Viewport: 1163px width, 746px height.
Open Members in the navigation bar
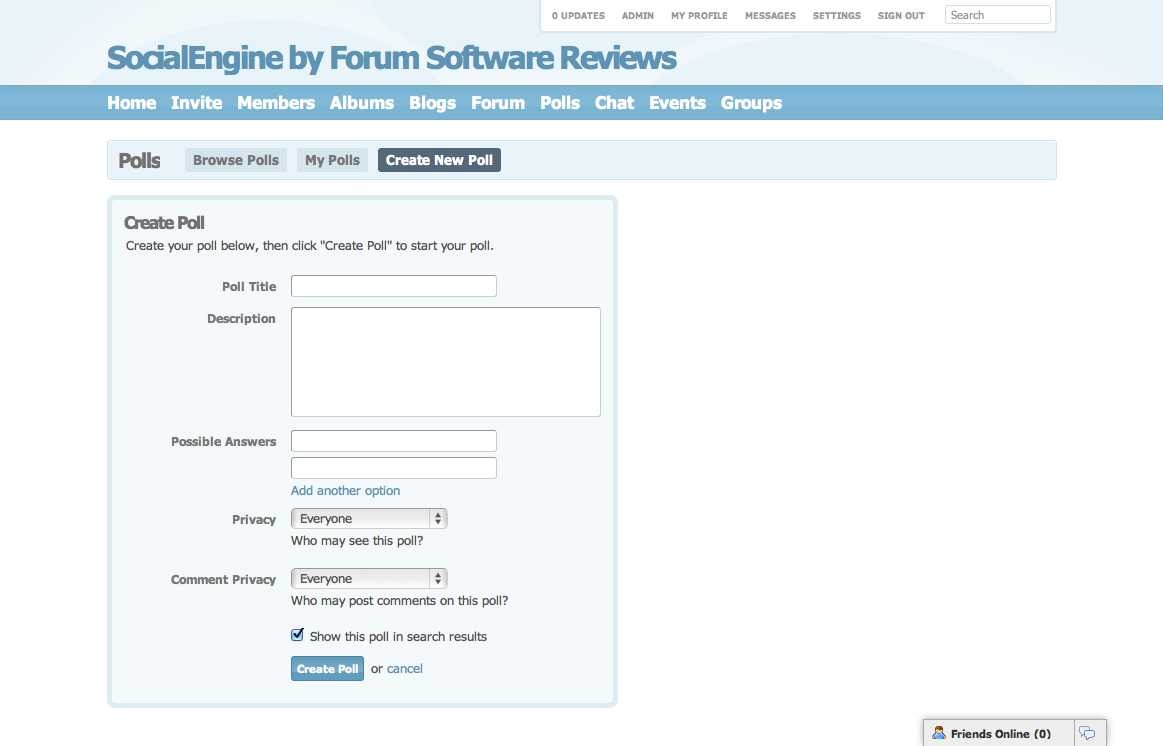point(276,103)
